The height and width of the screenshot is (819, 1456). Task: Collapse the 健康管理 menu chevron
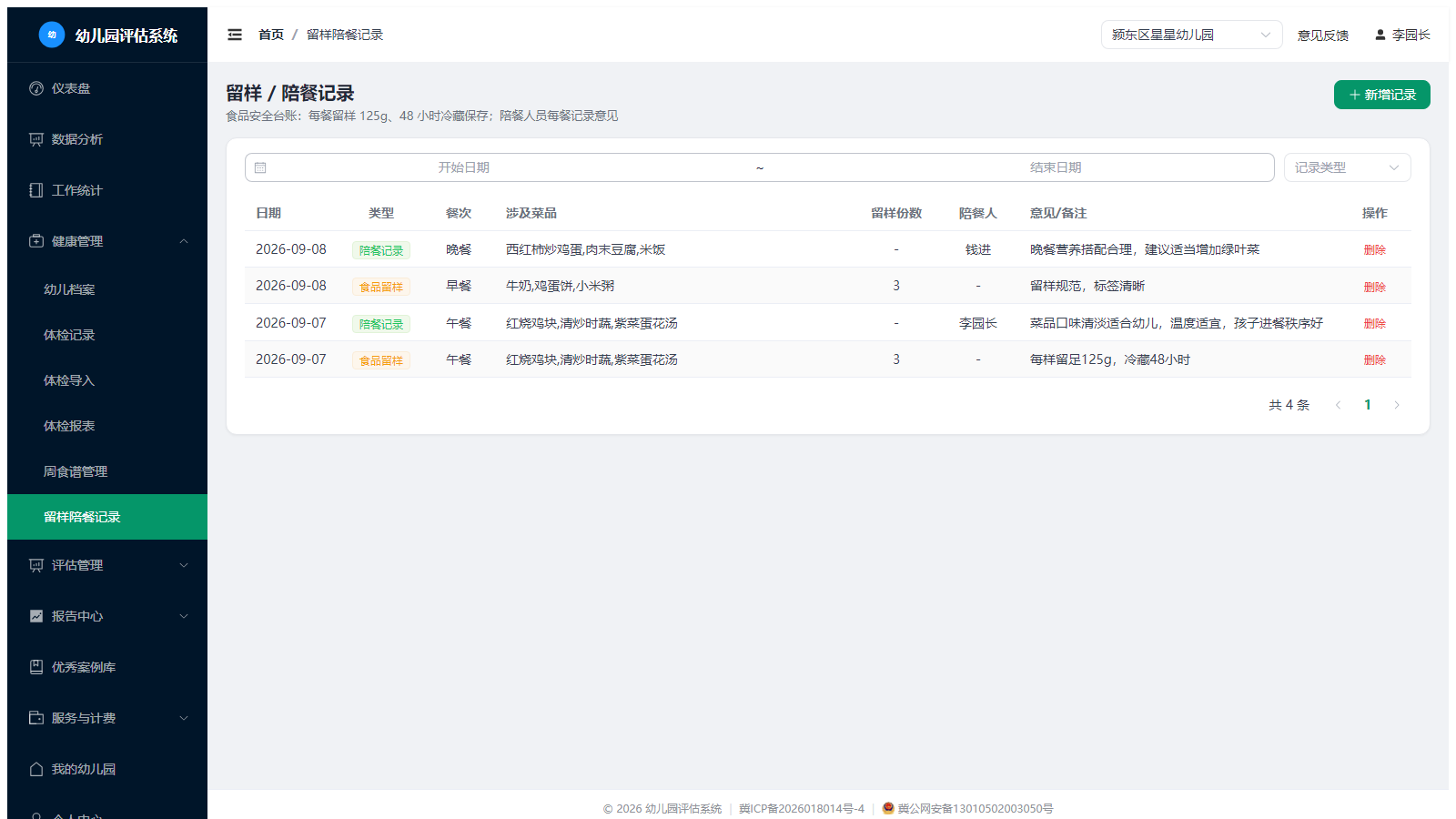tap(184, 241)
